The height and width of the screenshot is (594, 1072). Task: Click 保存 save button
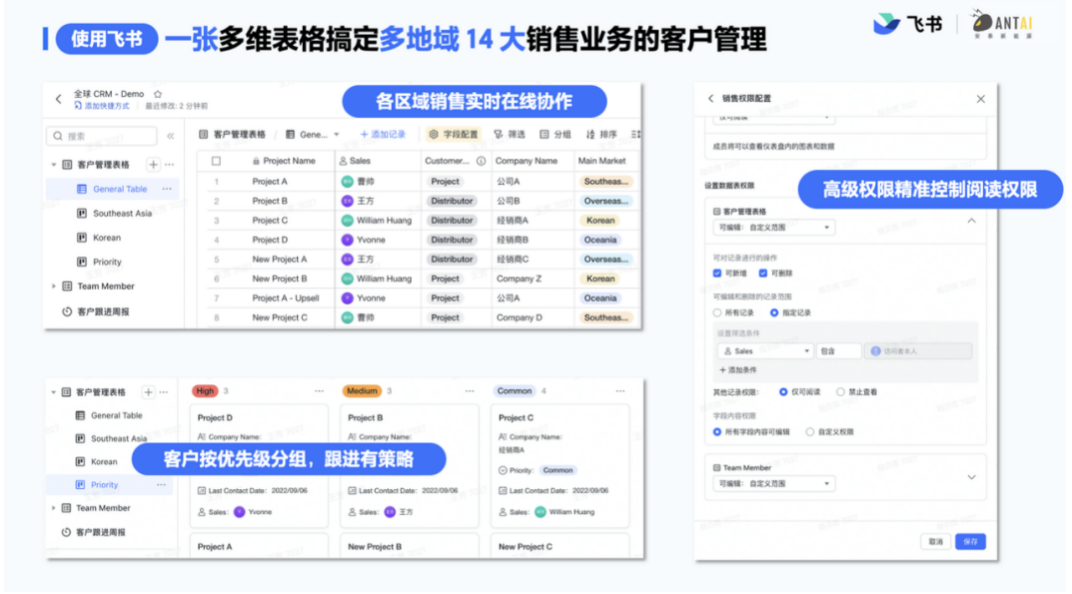pos(971,542)
